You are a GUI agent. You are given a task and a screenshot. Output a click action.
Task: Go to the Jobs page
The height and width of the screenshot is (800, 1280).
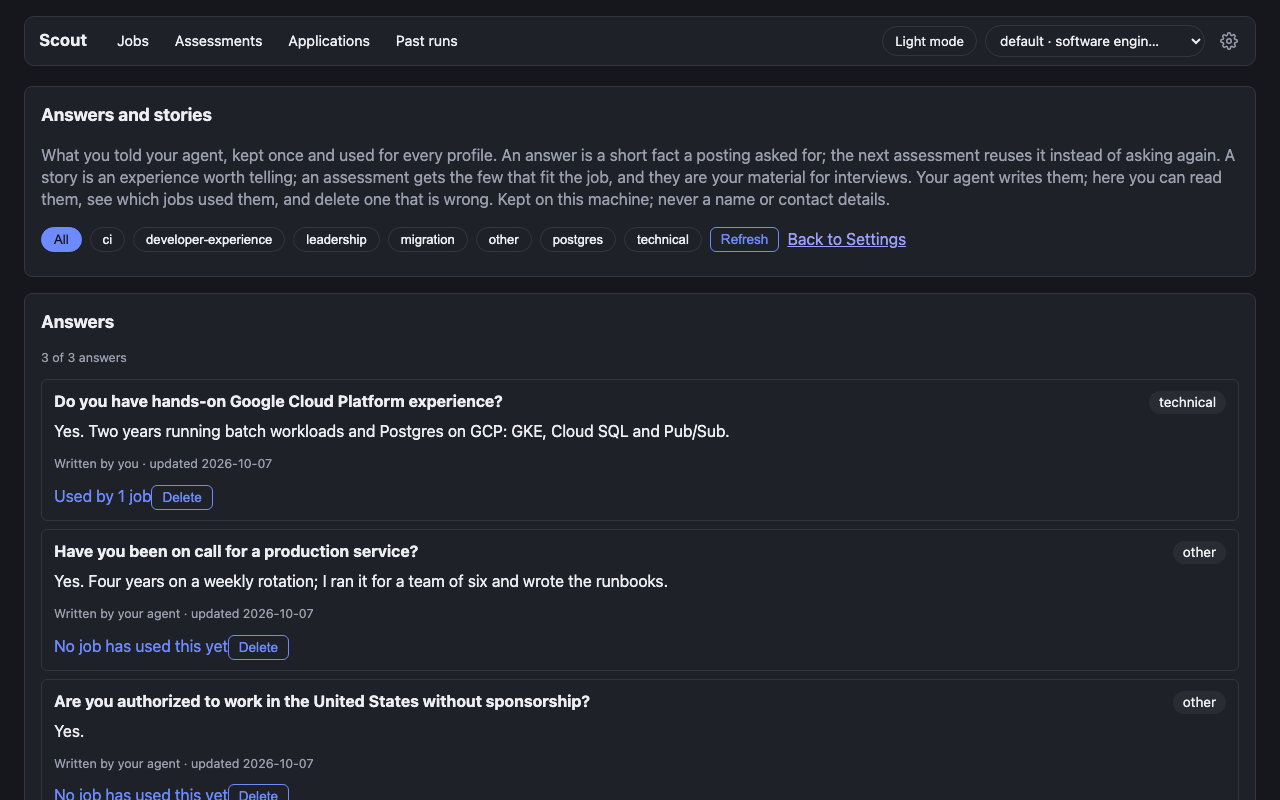(x=133, y=41)
